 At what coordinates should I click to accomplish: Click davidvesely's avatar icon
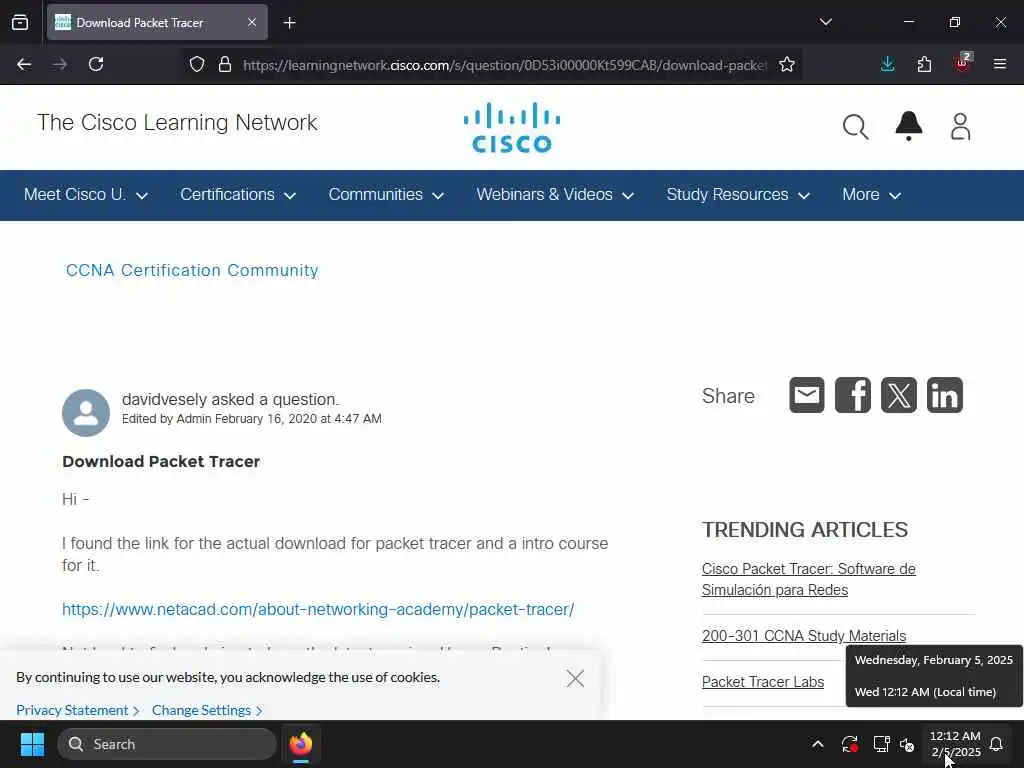(x=86, y=413)
